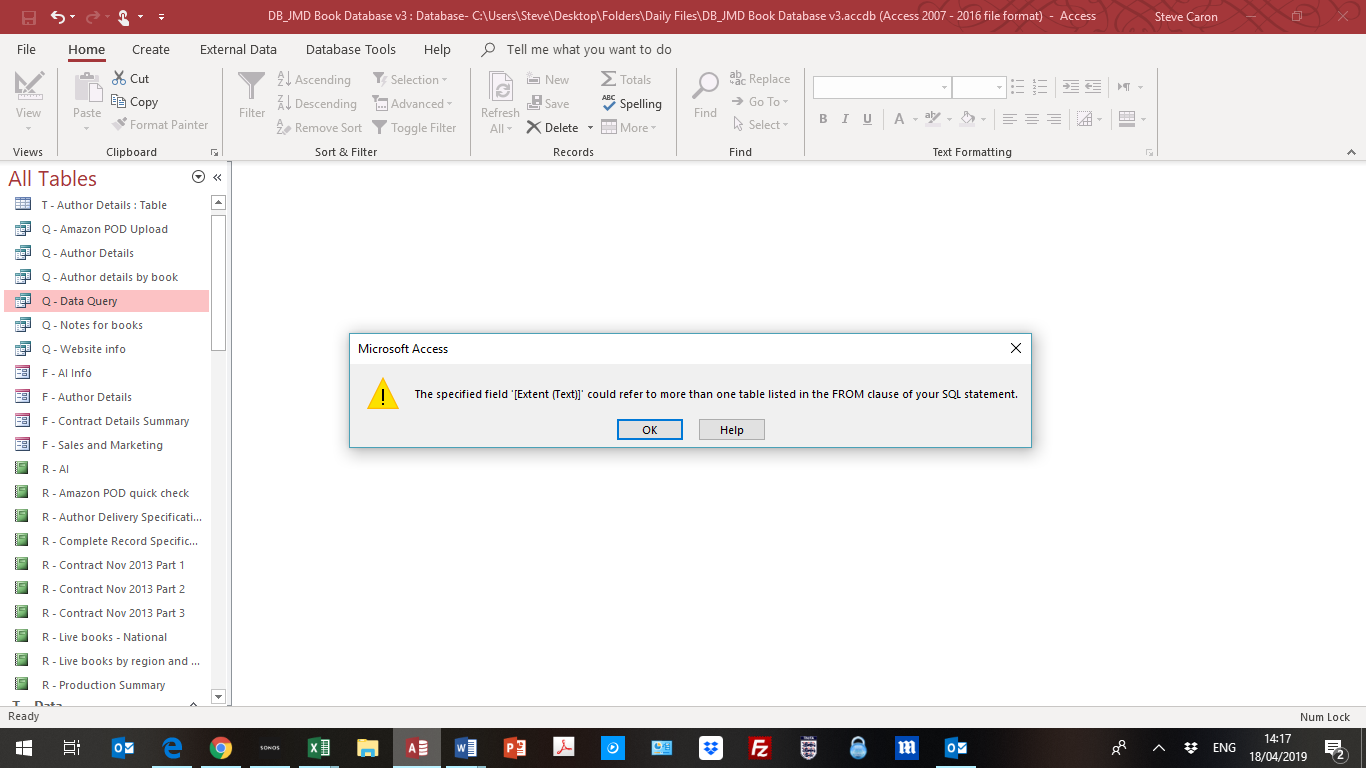The width and height of the screenshot is (1366, 768).
Task: Click the Cut scissors icon
Action: point(119,78)
